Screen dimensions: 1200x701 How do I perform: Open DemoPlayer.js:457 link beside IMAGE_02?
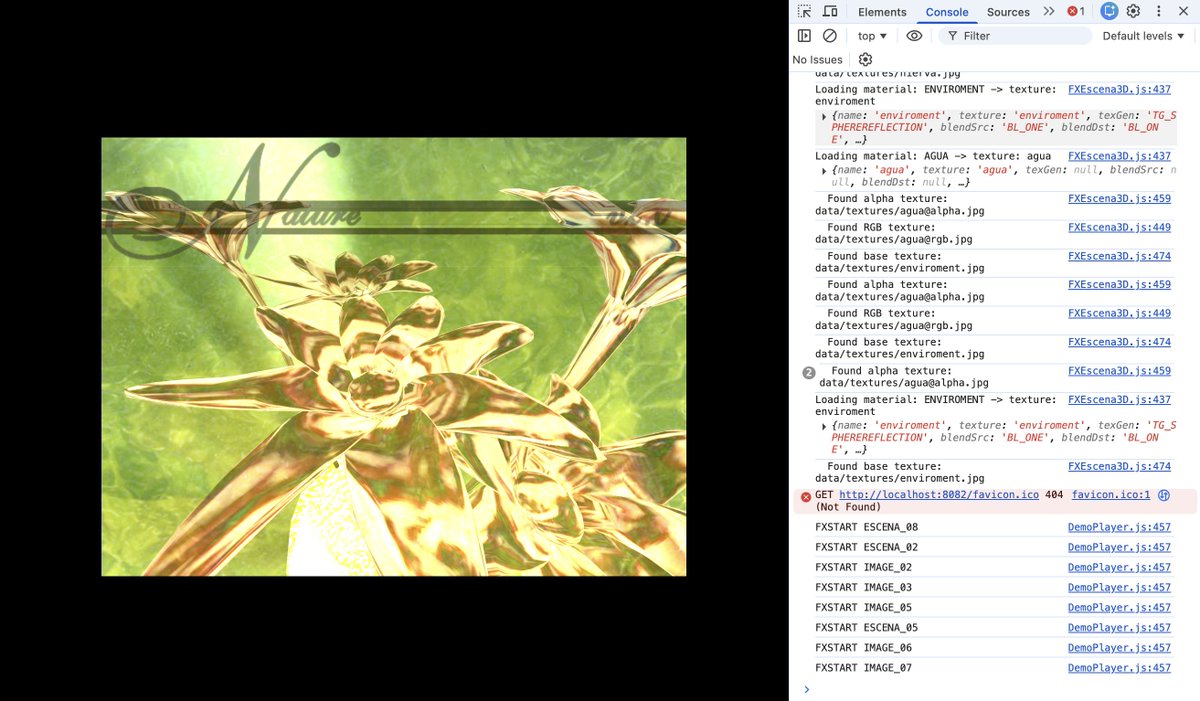1119,567
